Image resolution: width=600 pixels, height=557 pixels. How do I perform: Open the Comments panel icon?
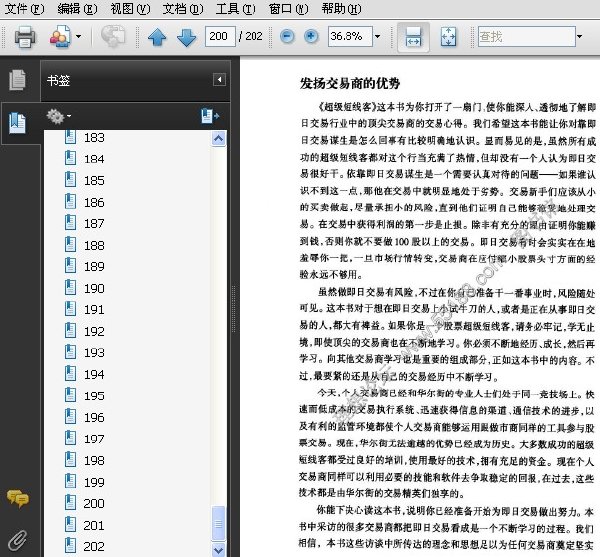pyautogui.click(x=18, y=498)
